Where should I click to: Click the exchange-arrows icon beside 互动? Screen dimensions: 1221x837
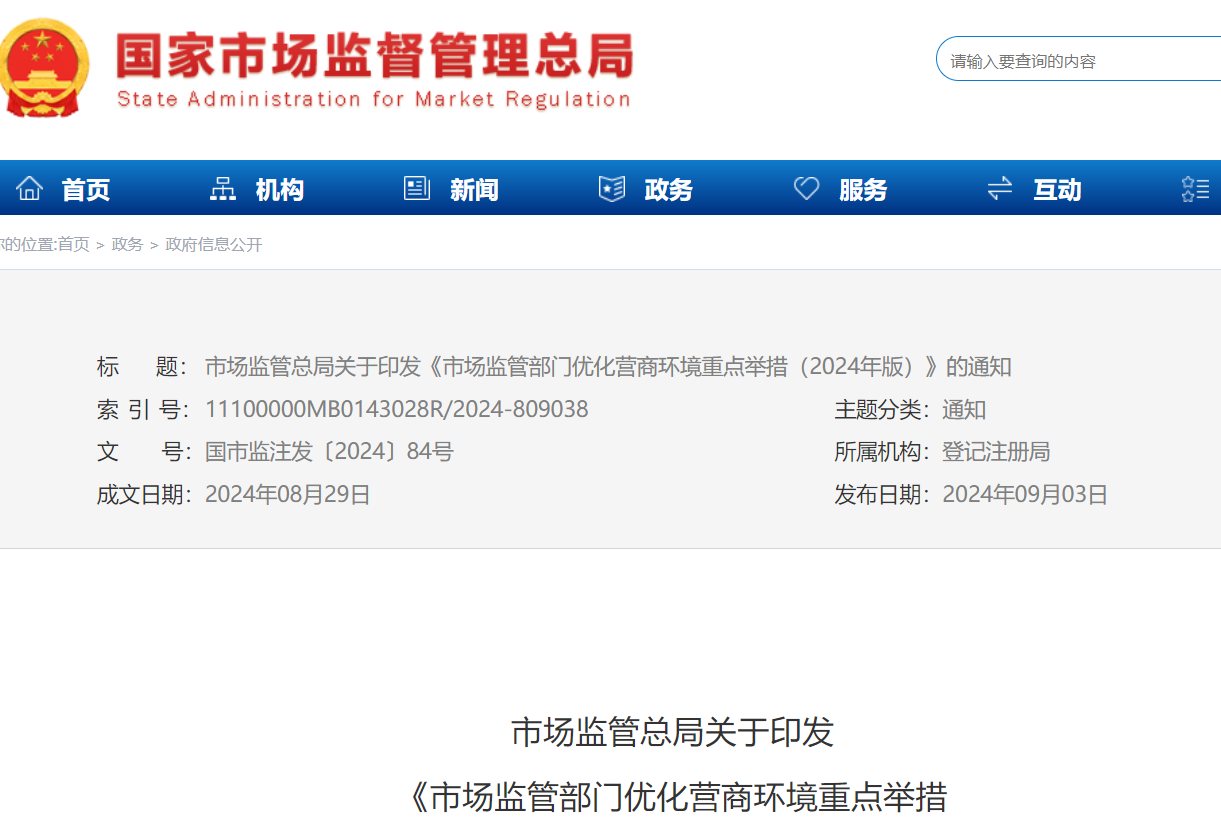(x=999, y=187)
